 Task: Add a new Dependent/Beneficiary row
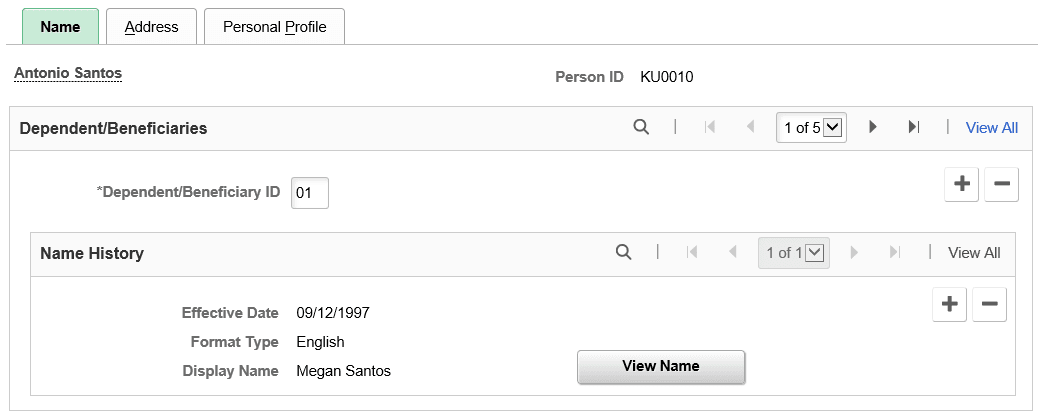(x=962, y=183)
